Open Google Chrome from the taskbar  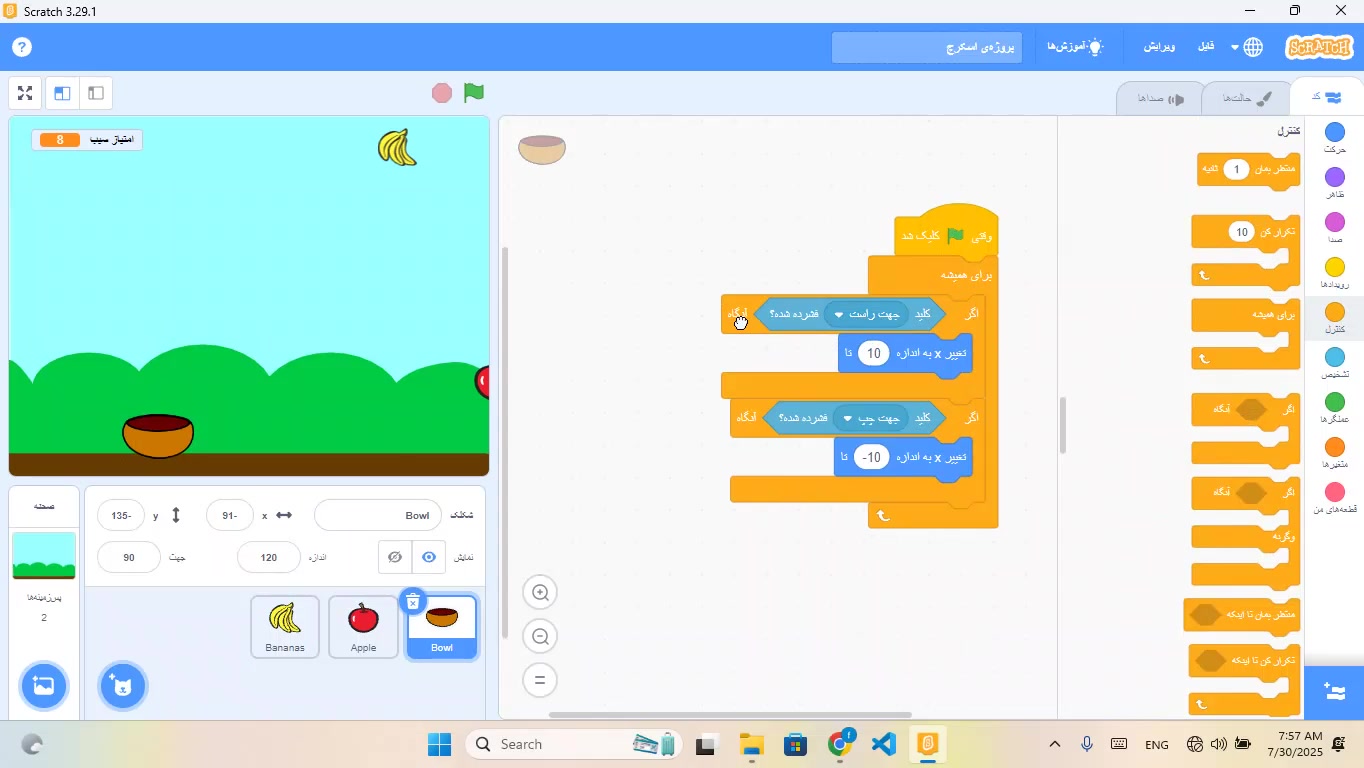[841, 744]
